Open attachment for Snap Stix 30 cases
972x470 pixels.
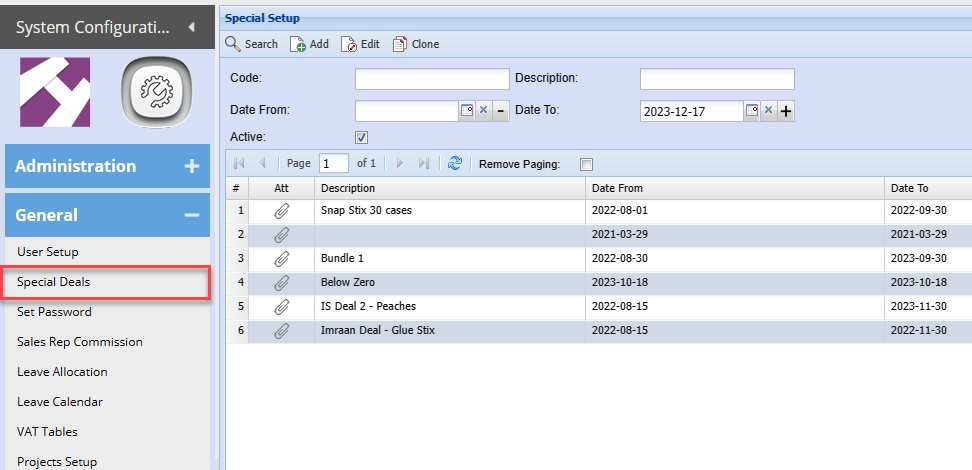coord(281,211)
